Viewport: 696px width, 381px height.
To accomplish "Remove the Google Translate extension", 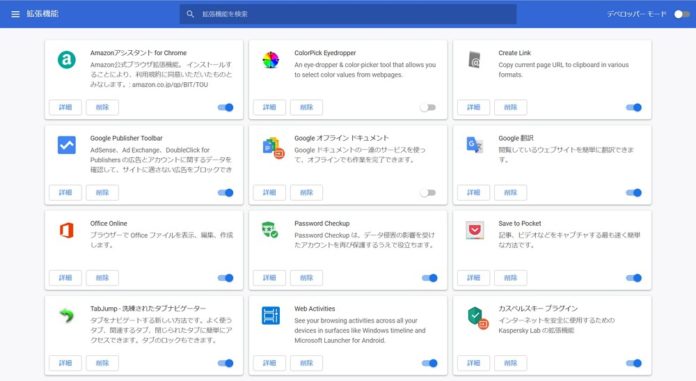I will (510, 192).
